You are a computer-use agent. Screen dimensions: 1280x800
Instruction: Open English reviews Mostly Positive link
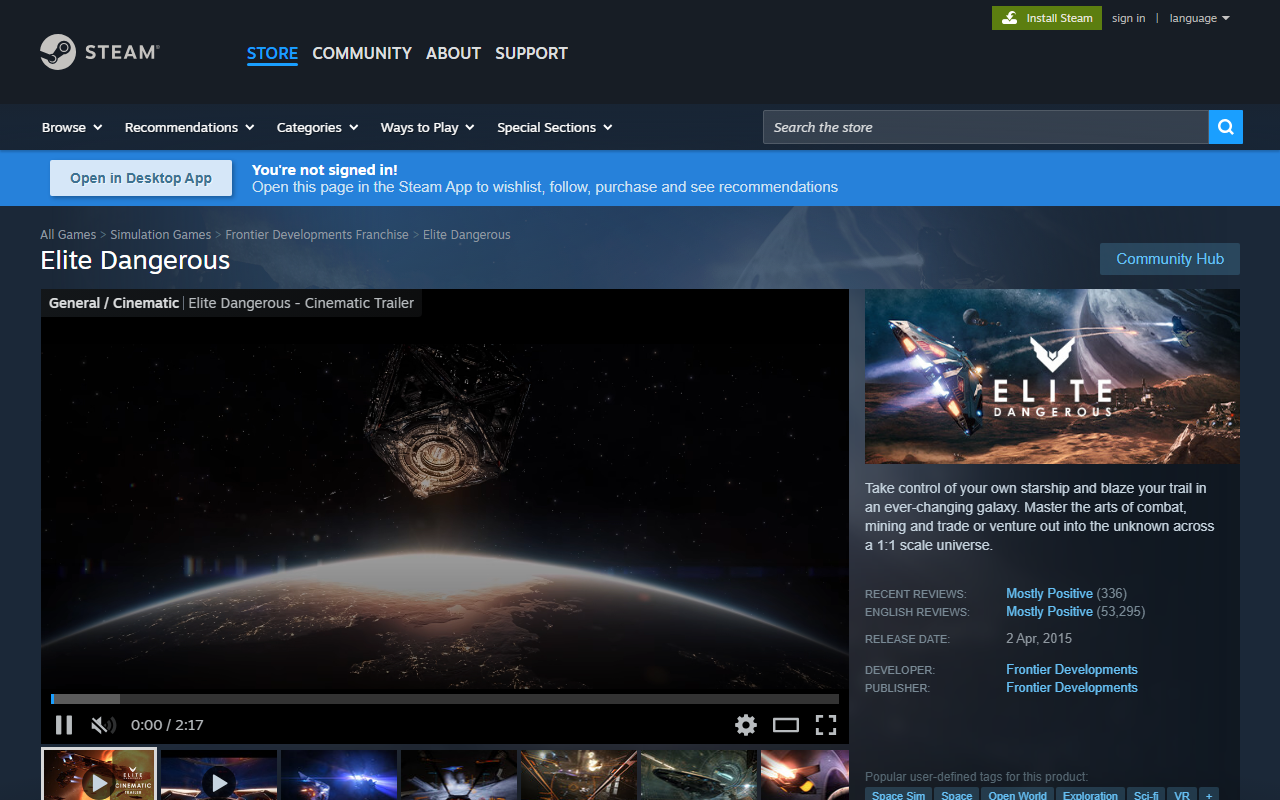pos(1049,611)
